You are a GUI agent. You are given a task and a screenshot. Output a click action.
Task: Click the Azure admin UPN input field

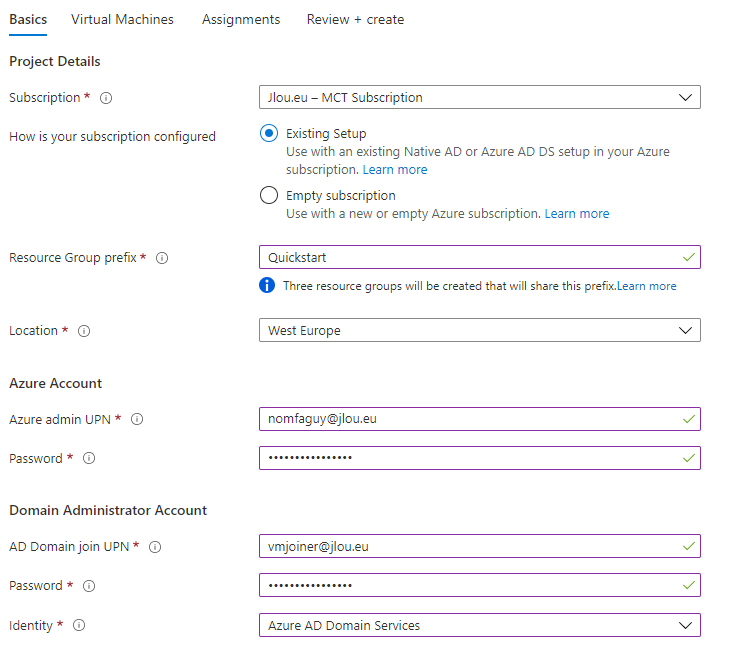(x=480, y=419)
